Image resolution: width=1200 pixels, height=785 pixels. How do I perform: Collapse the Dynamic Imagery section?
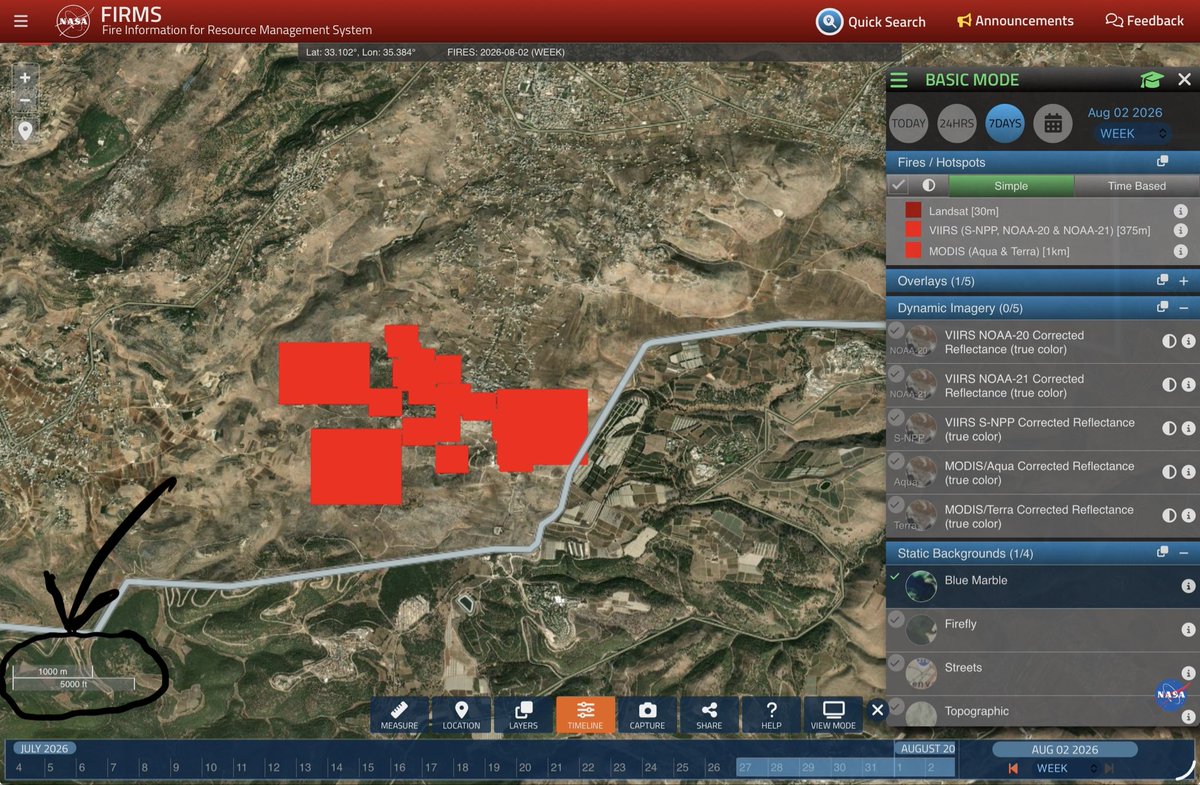point(1184,308)
